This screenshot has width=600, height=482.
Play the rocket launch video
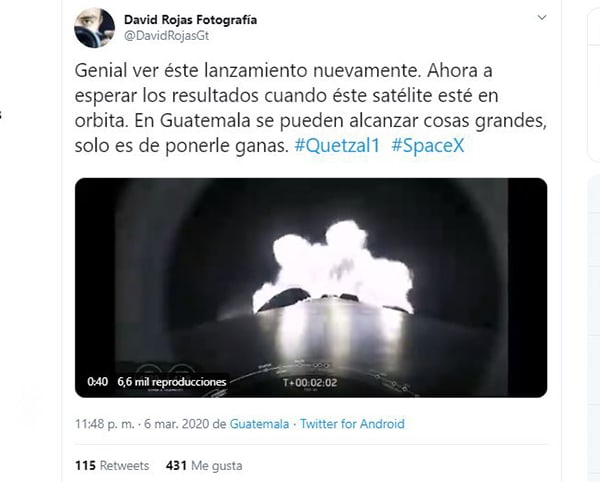point(311,288)
